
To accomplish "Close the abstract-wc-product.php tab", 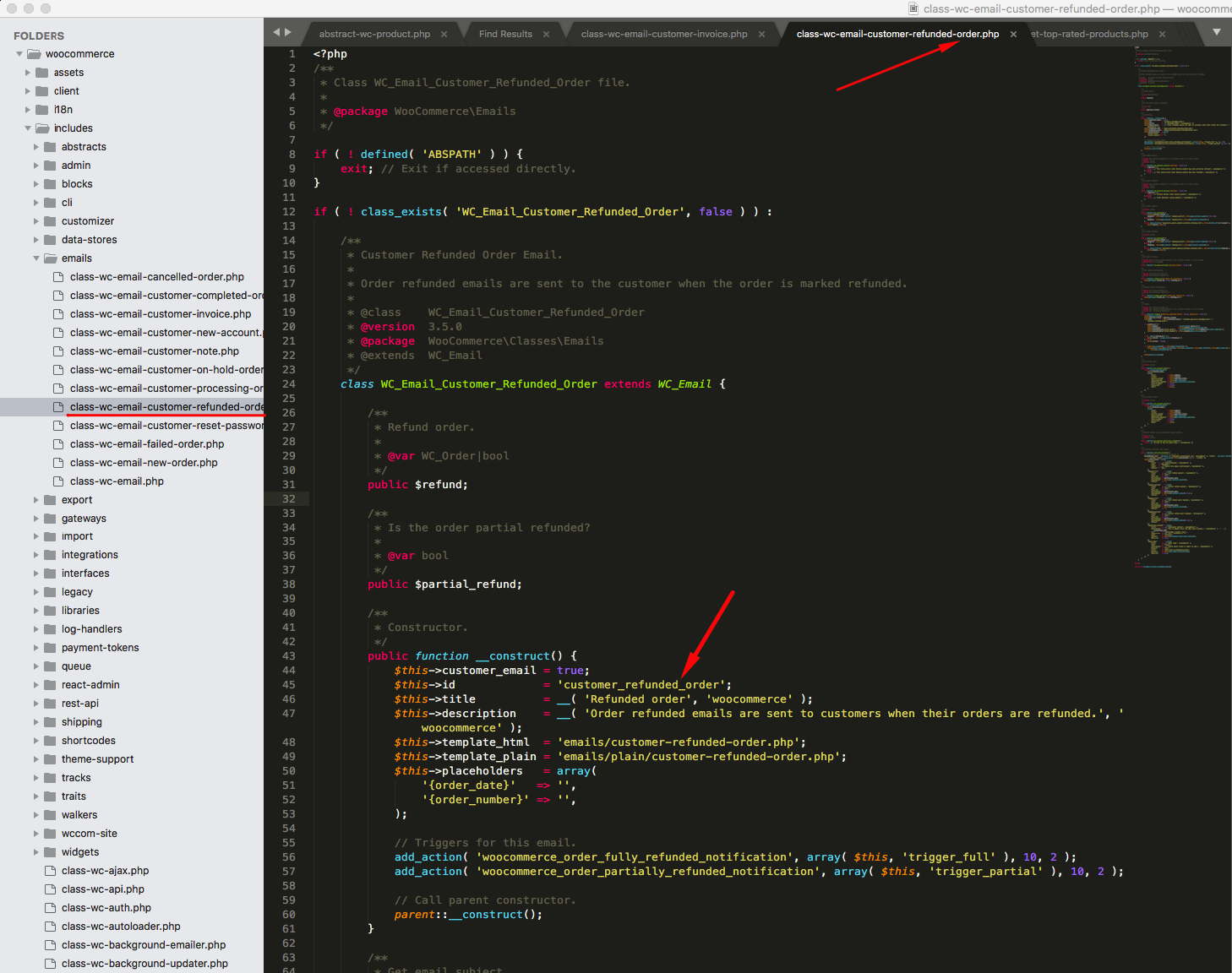I will coord(444,35).
